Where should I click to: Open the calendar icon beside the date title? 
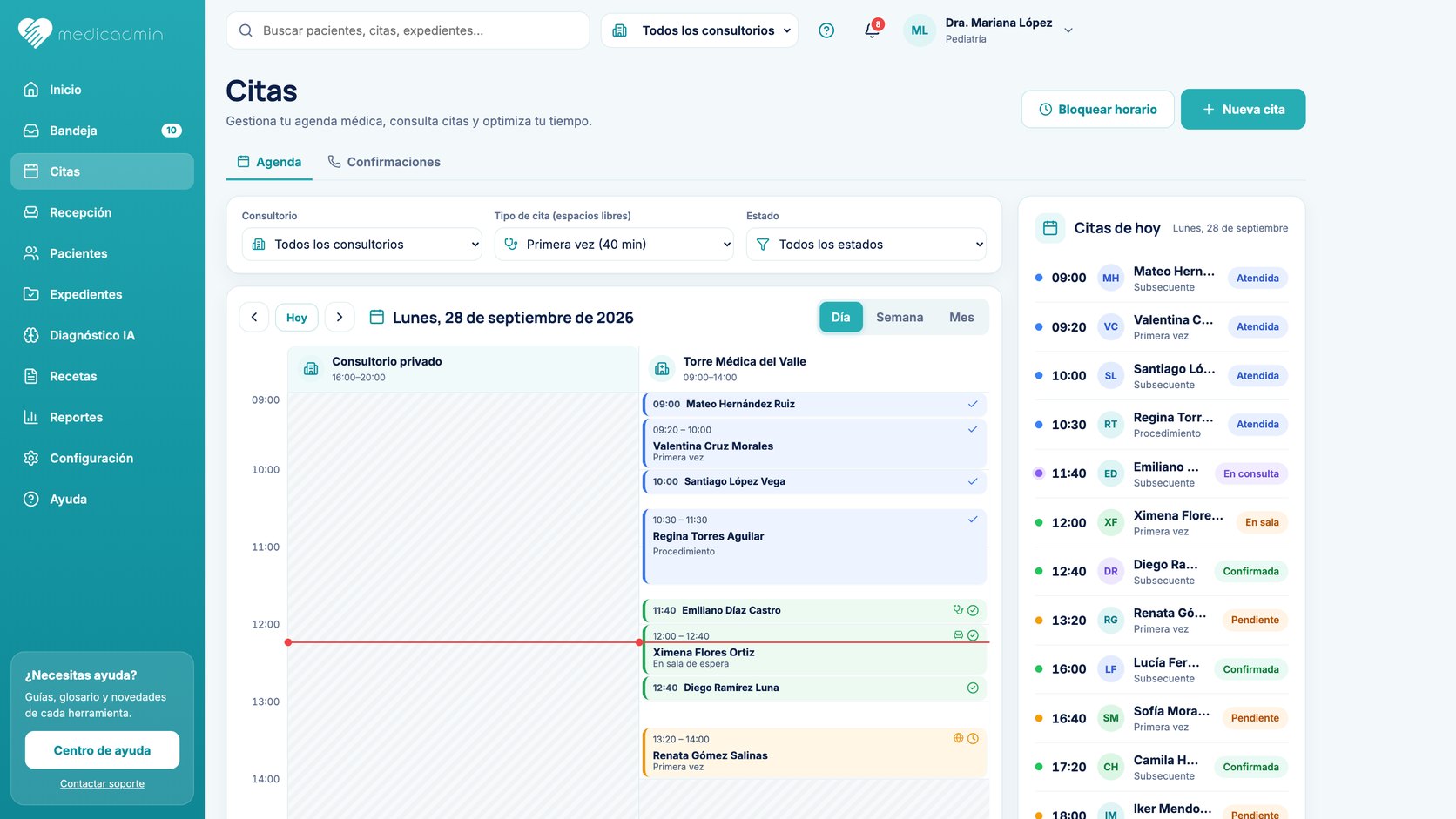click(377, 317)
